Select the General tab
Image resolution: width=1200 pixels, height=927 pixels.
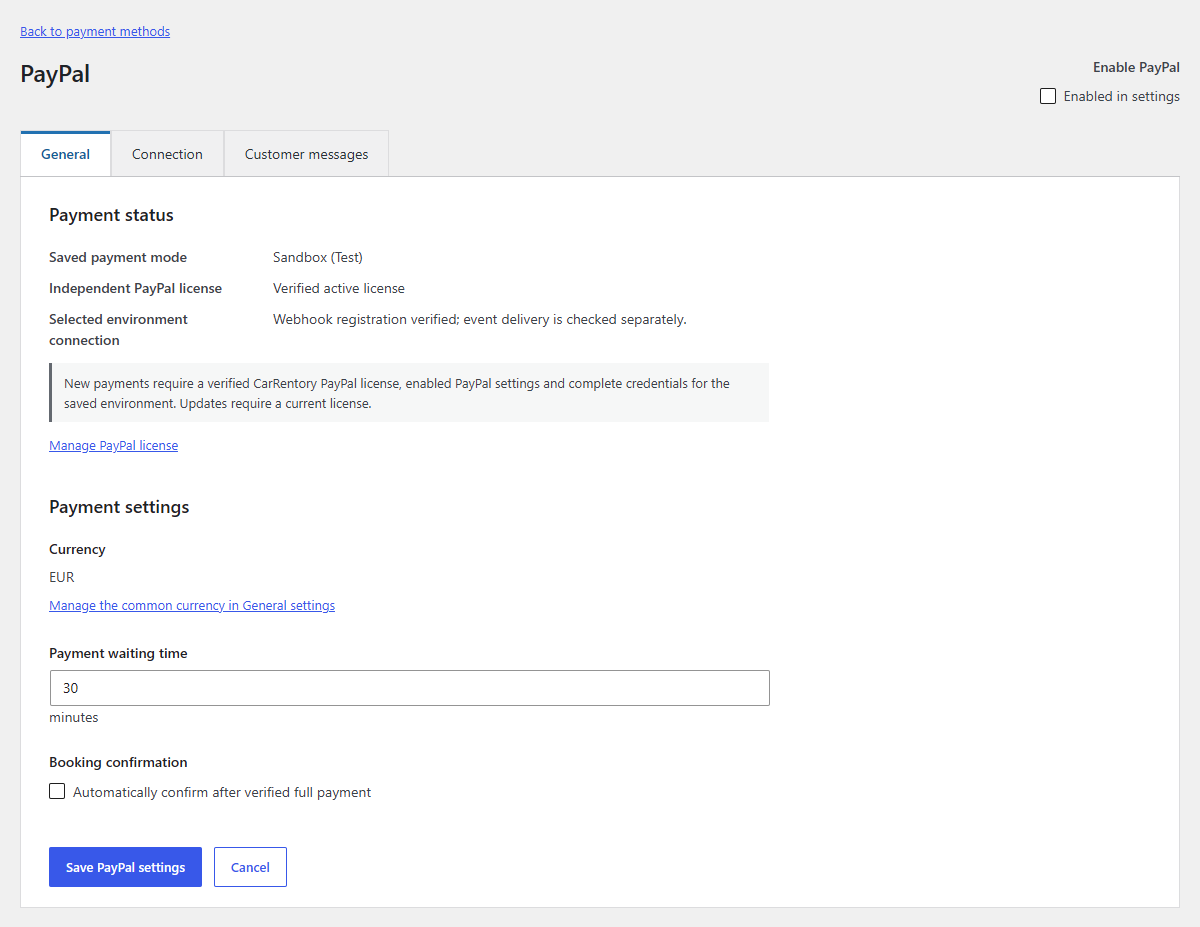pos(65,154)
